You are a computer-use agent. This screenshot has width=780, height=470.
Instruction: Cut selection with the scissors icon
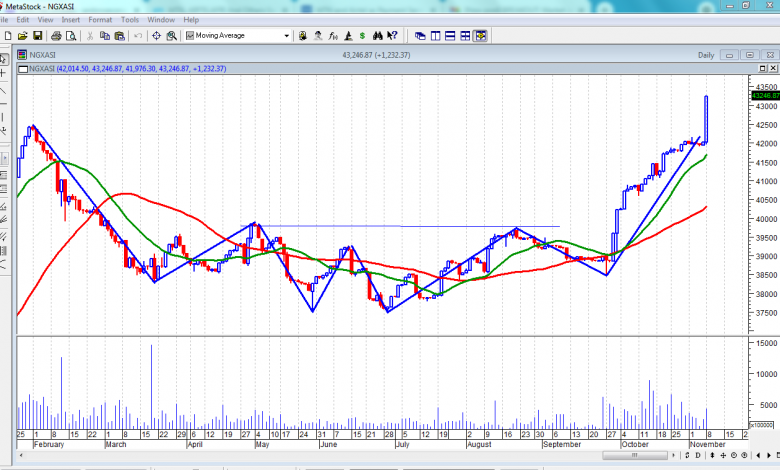[90, 36]
